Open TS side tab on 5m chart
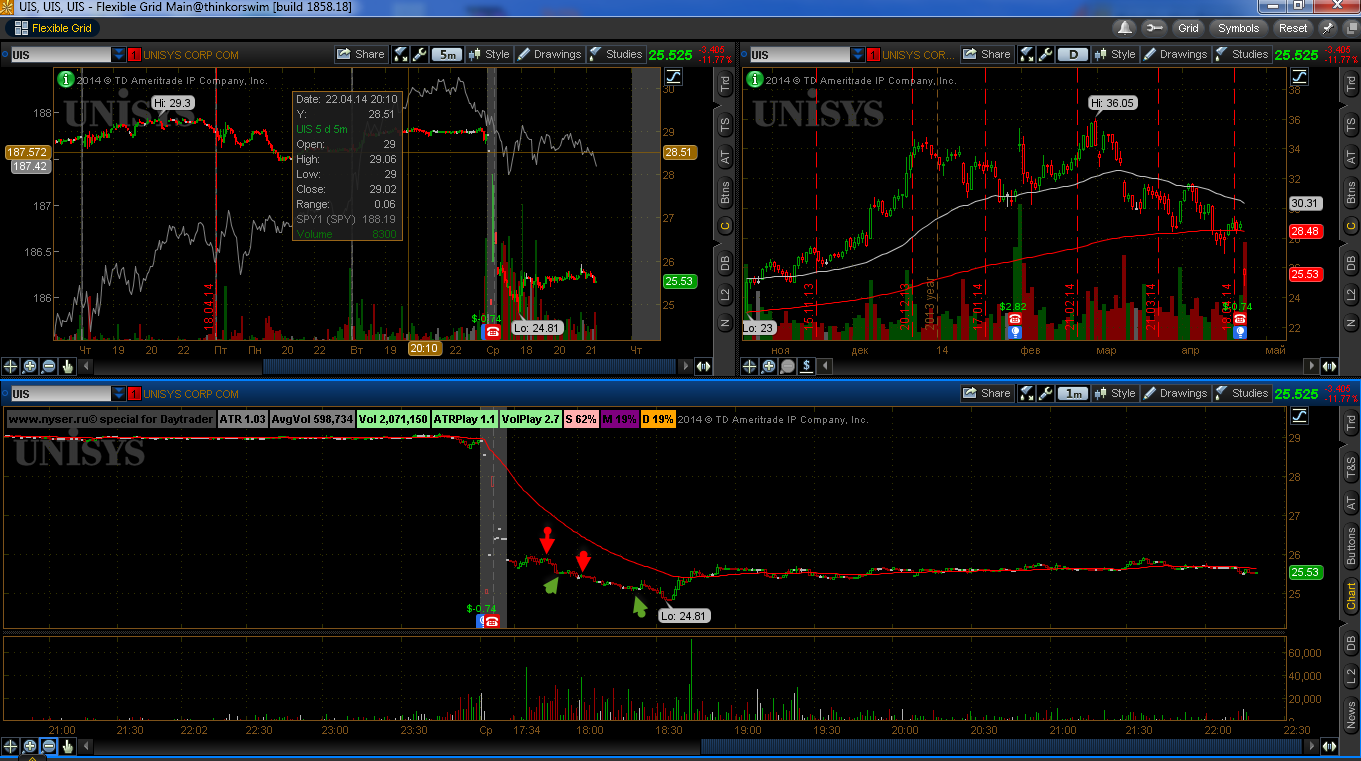 click(x=725, y=124)
